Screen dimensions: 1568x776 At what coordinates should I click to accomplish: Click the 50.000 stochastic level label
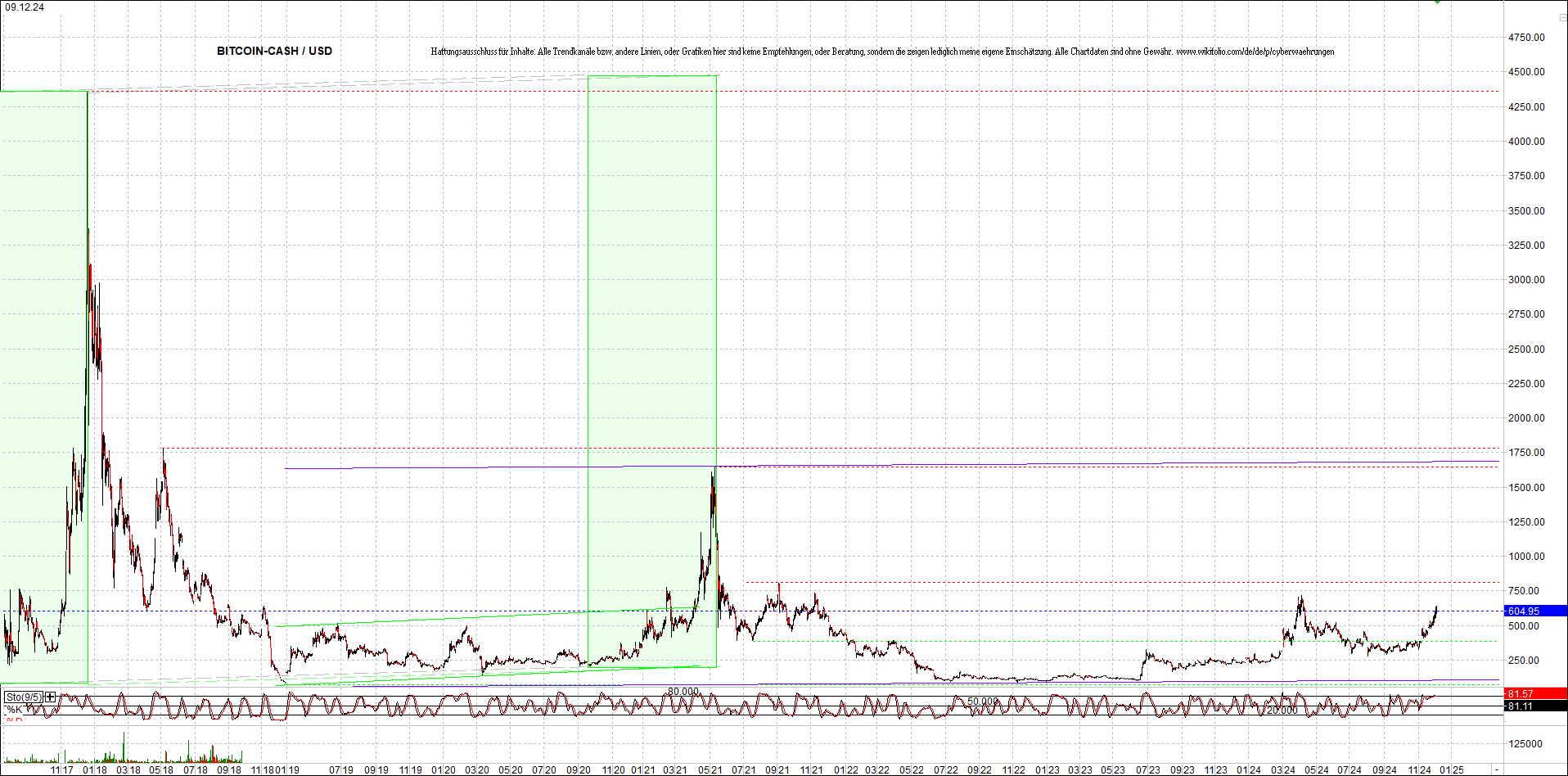coord(983,702)
